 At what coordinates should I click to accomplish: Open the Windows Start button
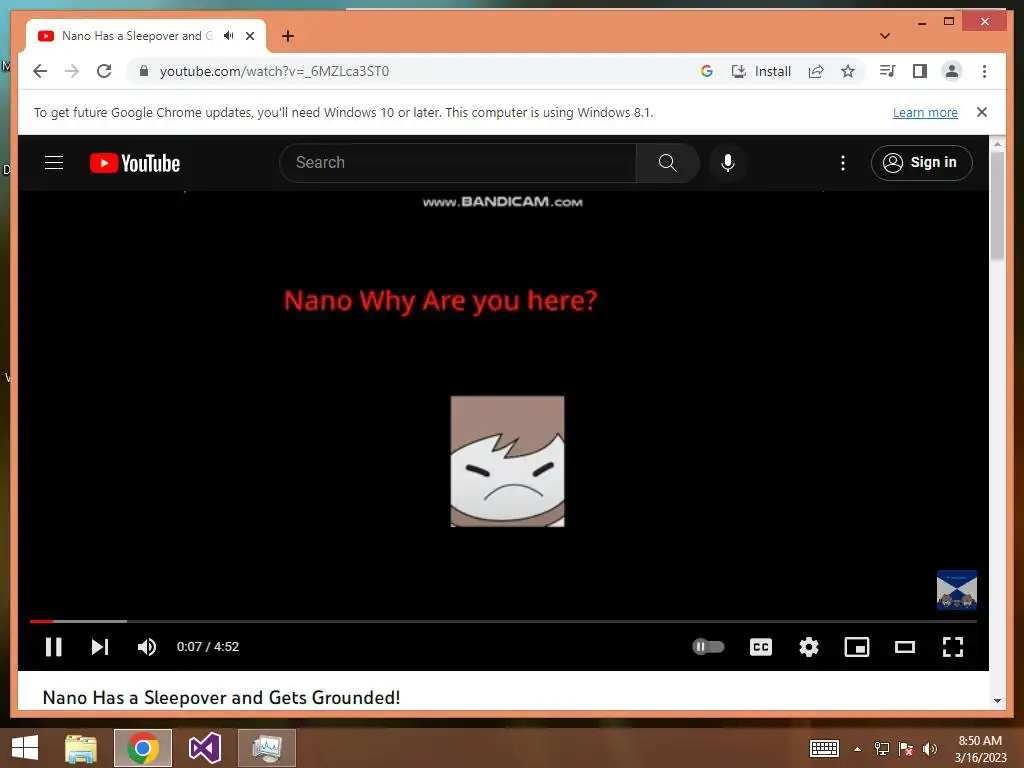[25, 748]
